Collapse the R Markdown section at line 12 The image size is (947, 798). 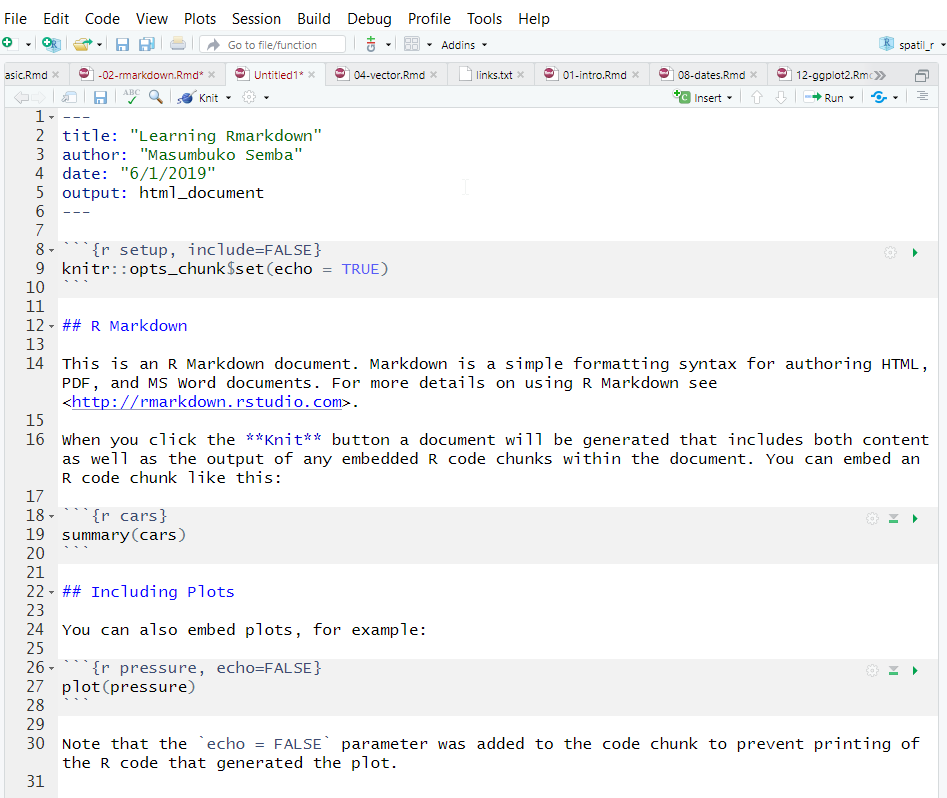coord(52,326)
